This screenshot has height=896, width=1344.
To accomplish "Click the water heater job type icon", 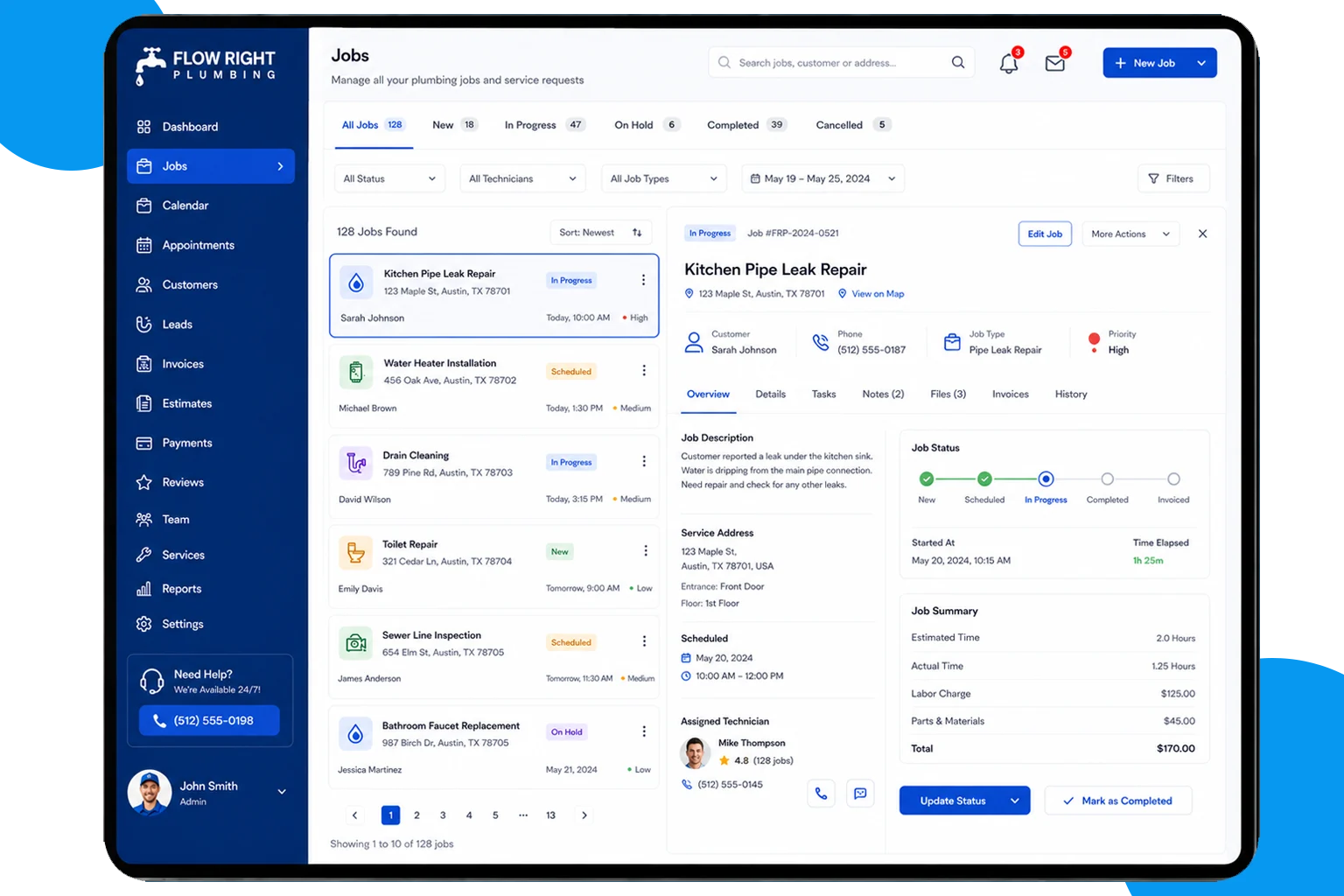I will coord(356,373).
